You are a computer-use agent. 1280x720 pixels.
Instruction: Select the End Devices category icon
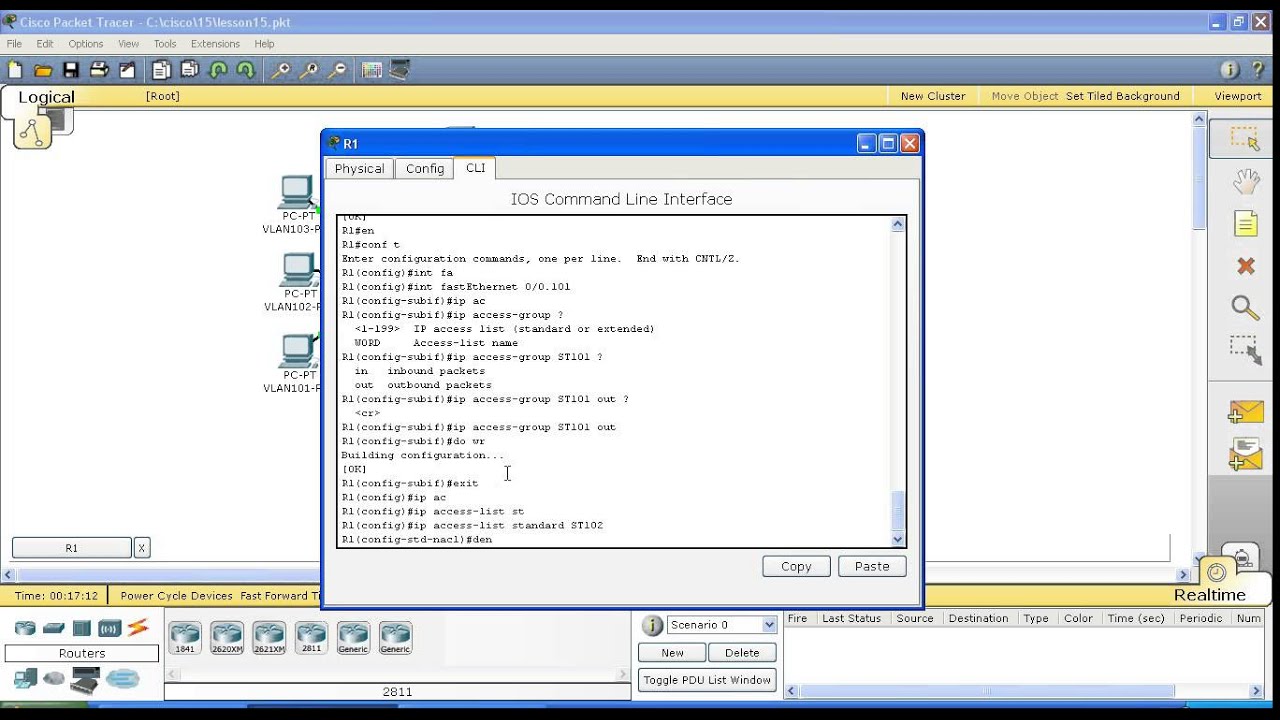pyautogui.click(x=25, y=679)
